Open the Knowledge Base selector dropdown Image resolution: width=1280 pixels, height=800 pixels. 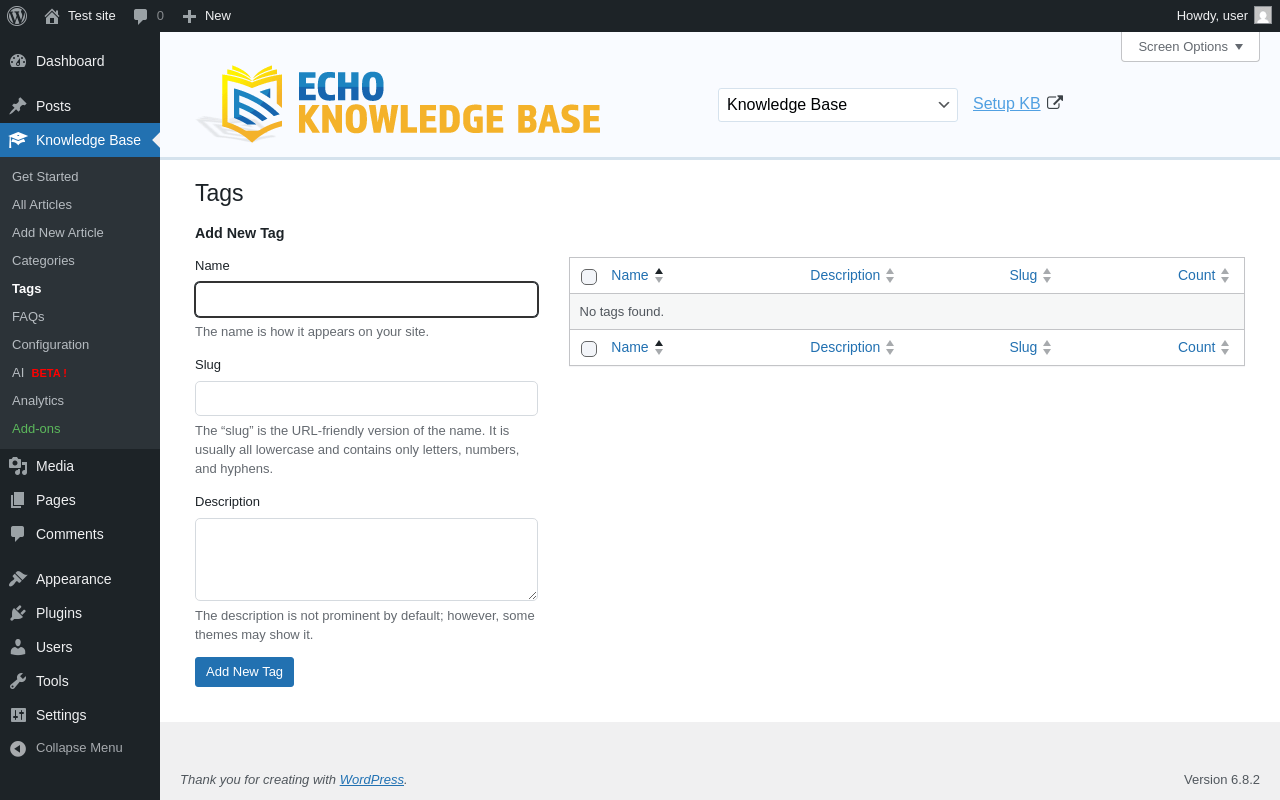click(x=838, y=105)
